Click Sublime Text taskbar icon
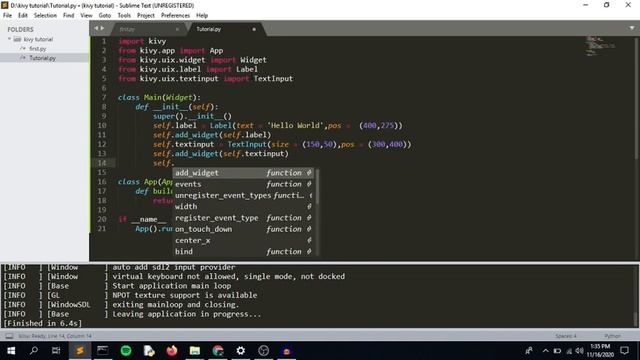 click(x=80, y=351)
